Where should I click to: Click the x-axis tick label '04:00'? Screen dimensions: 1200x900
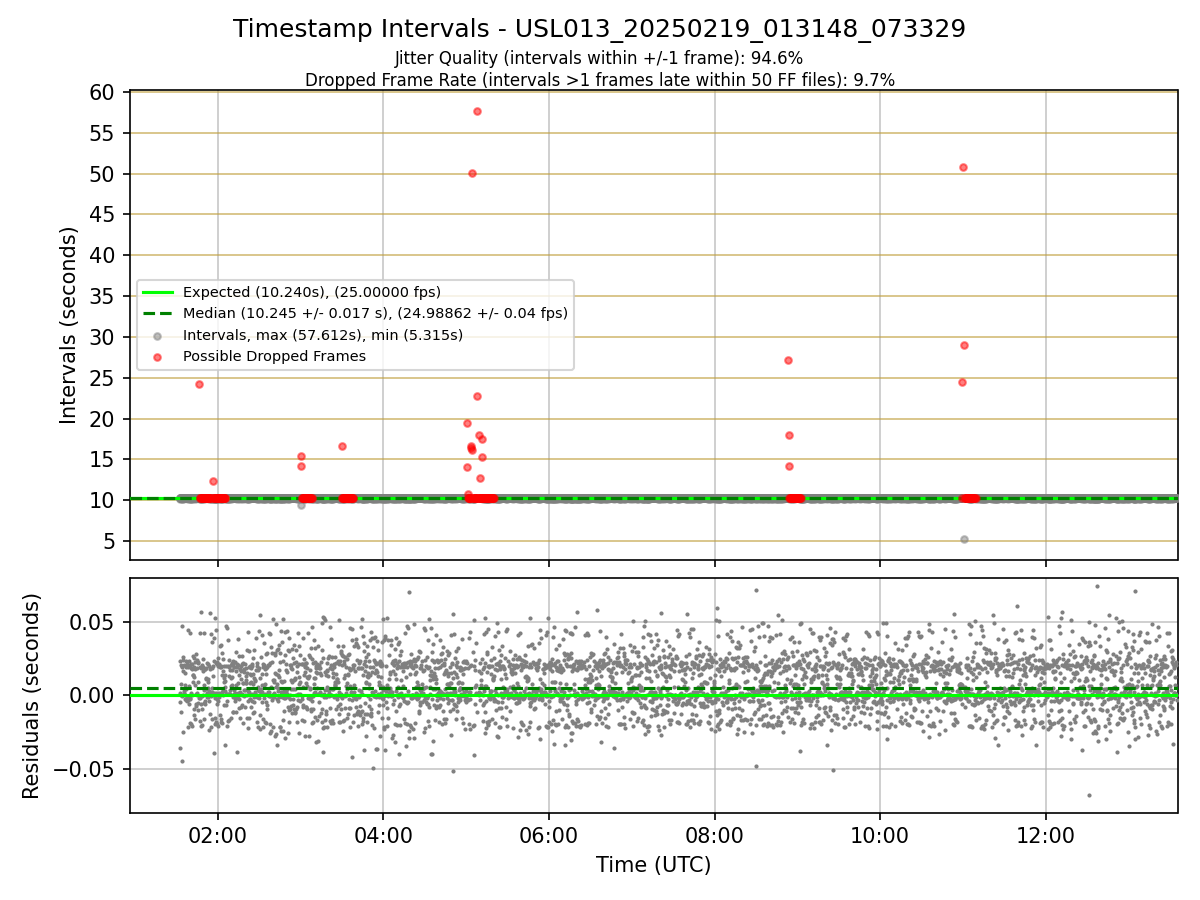pos(384,836)
